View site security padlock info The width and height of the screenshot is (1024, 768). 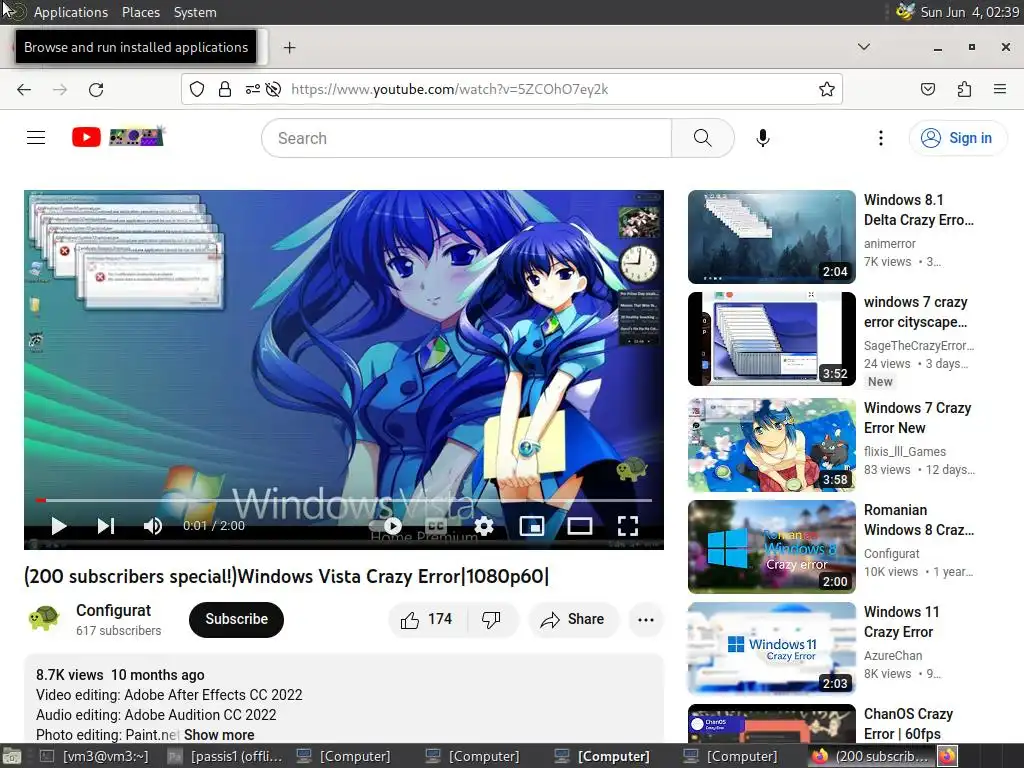pyautogui.click(x=225, y=89)
